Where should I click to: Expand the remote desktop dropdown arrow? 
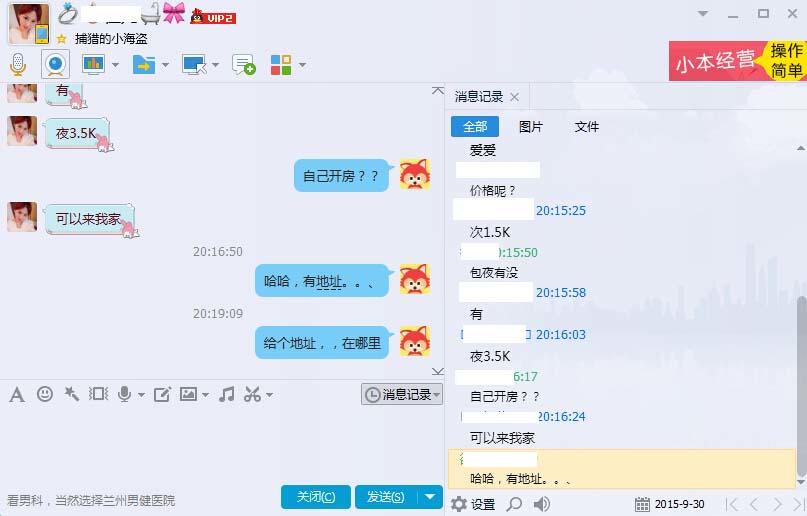215,65
